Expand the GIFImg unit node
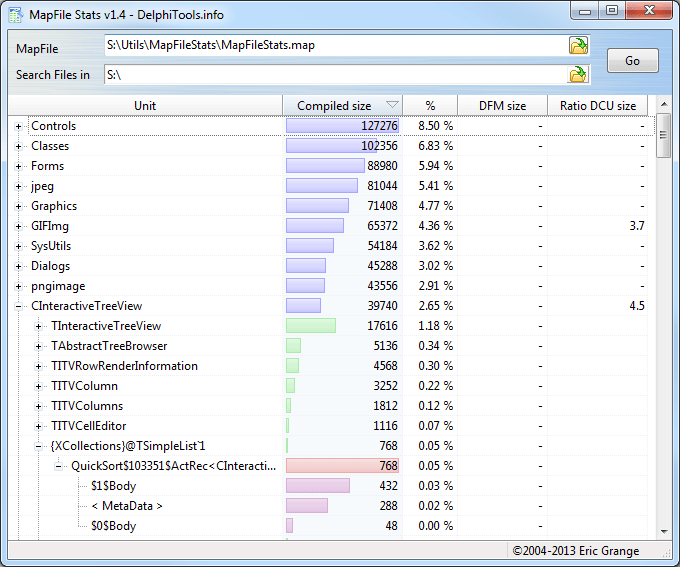680x567 pixels. coord(18,226)
